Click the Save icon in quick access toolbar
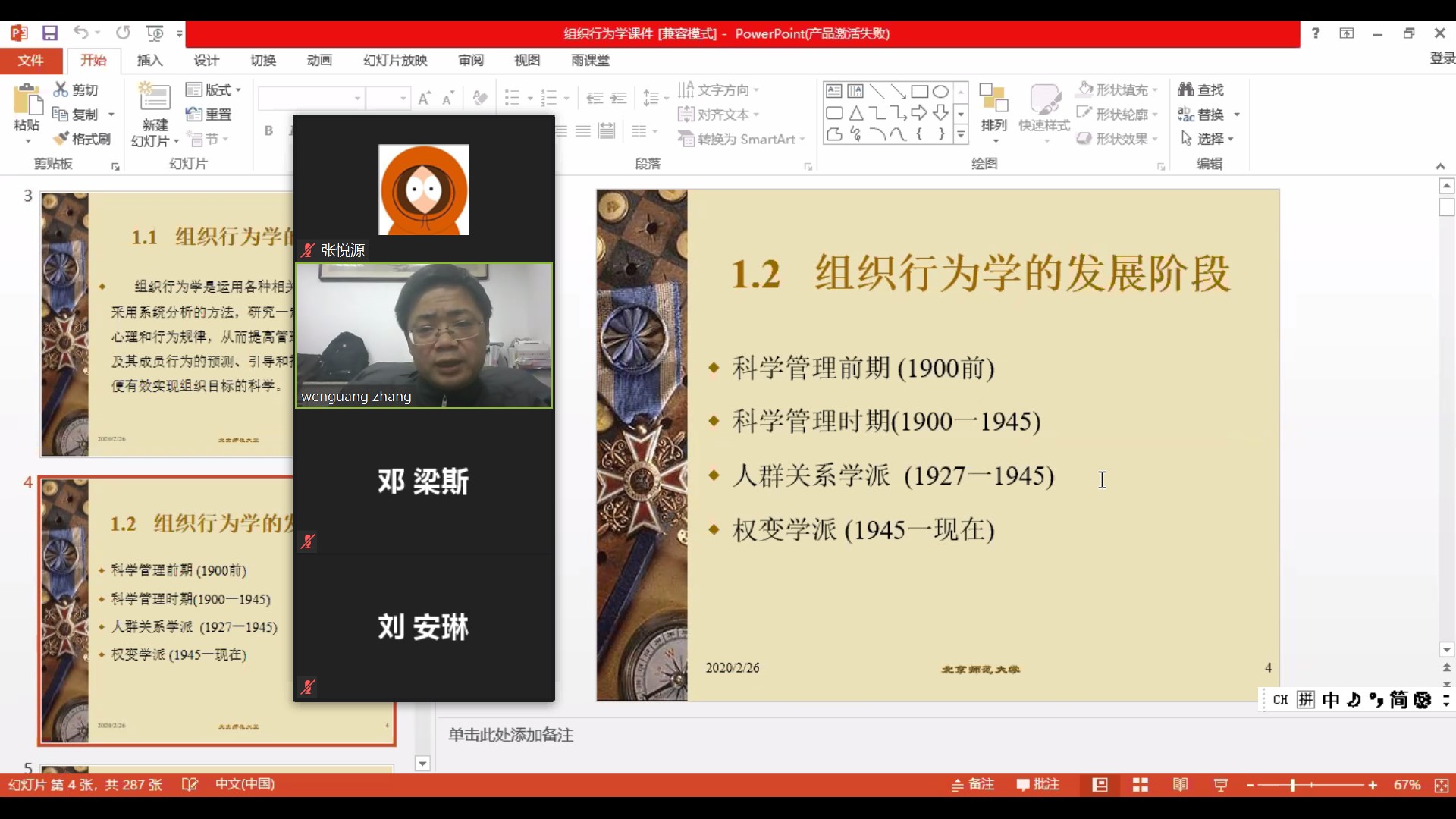 [x=50, y=33]
